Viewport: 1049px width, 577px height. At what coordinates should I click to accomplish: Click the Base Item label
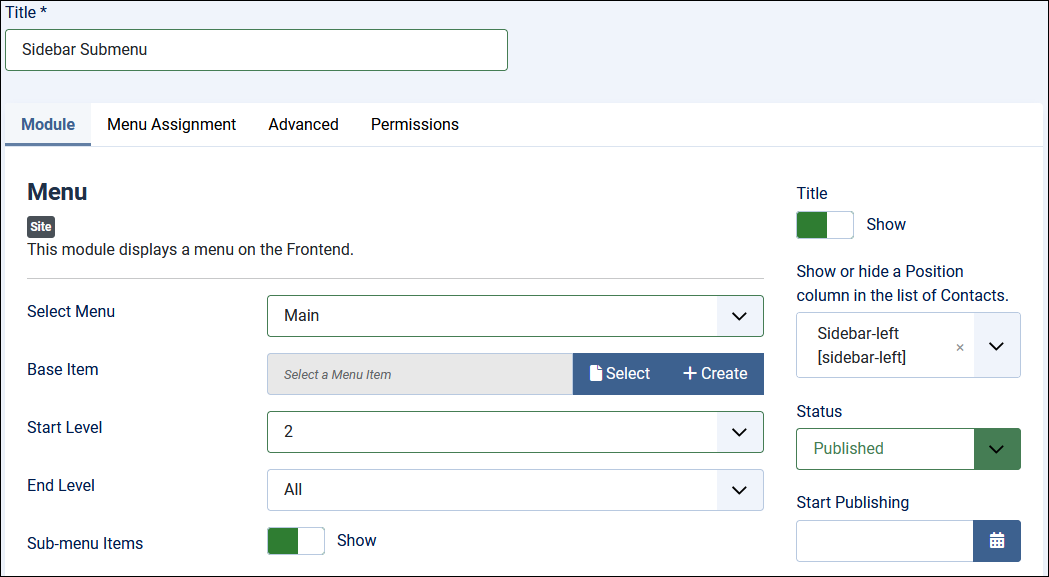pyautogui.click(x=63, y=369)
